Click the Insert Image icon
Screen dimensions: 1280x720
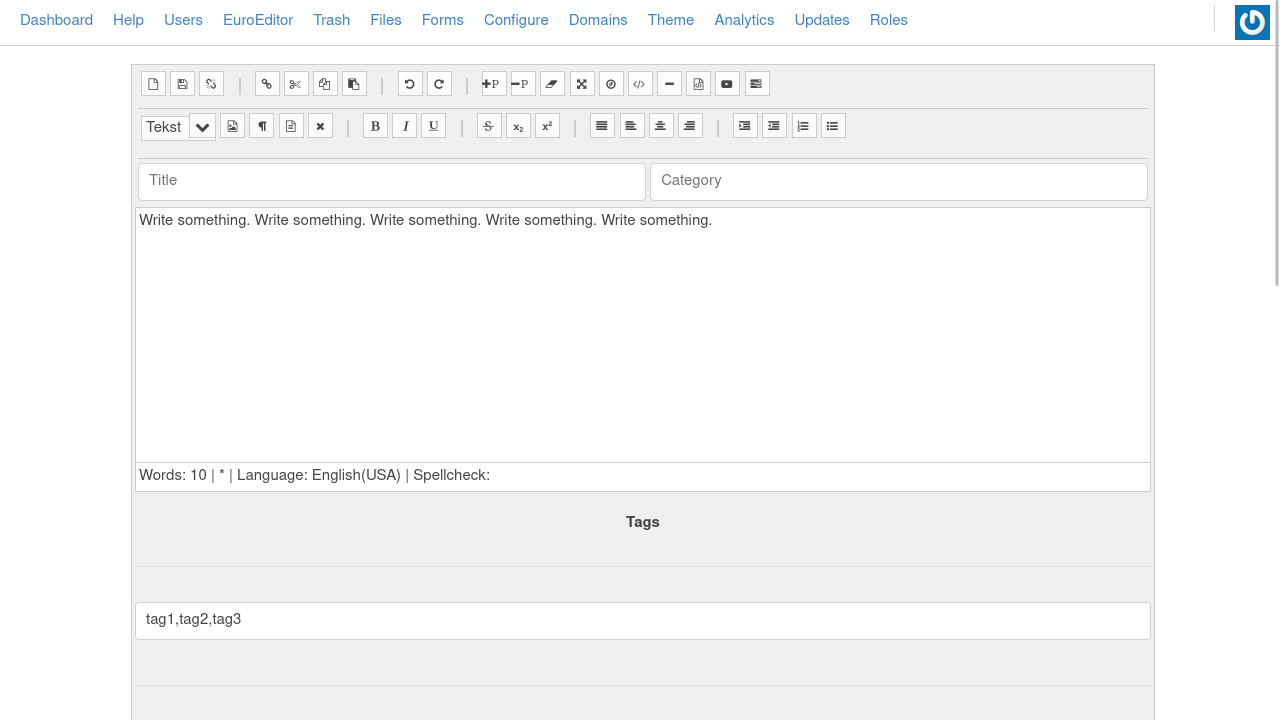point(232,125)
